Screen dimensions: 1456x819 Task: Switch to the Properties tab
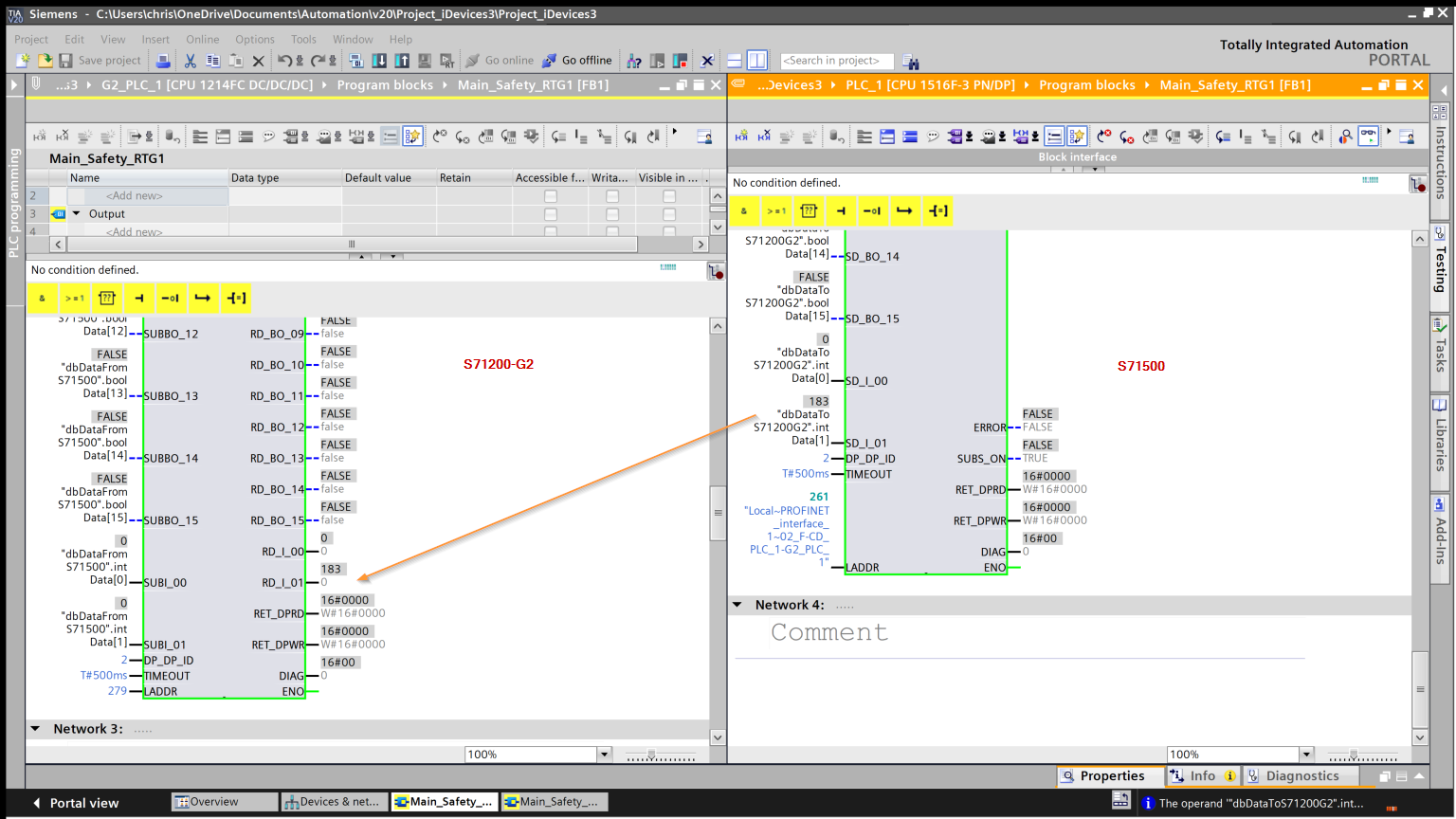1111,776
